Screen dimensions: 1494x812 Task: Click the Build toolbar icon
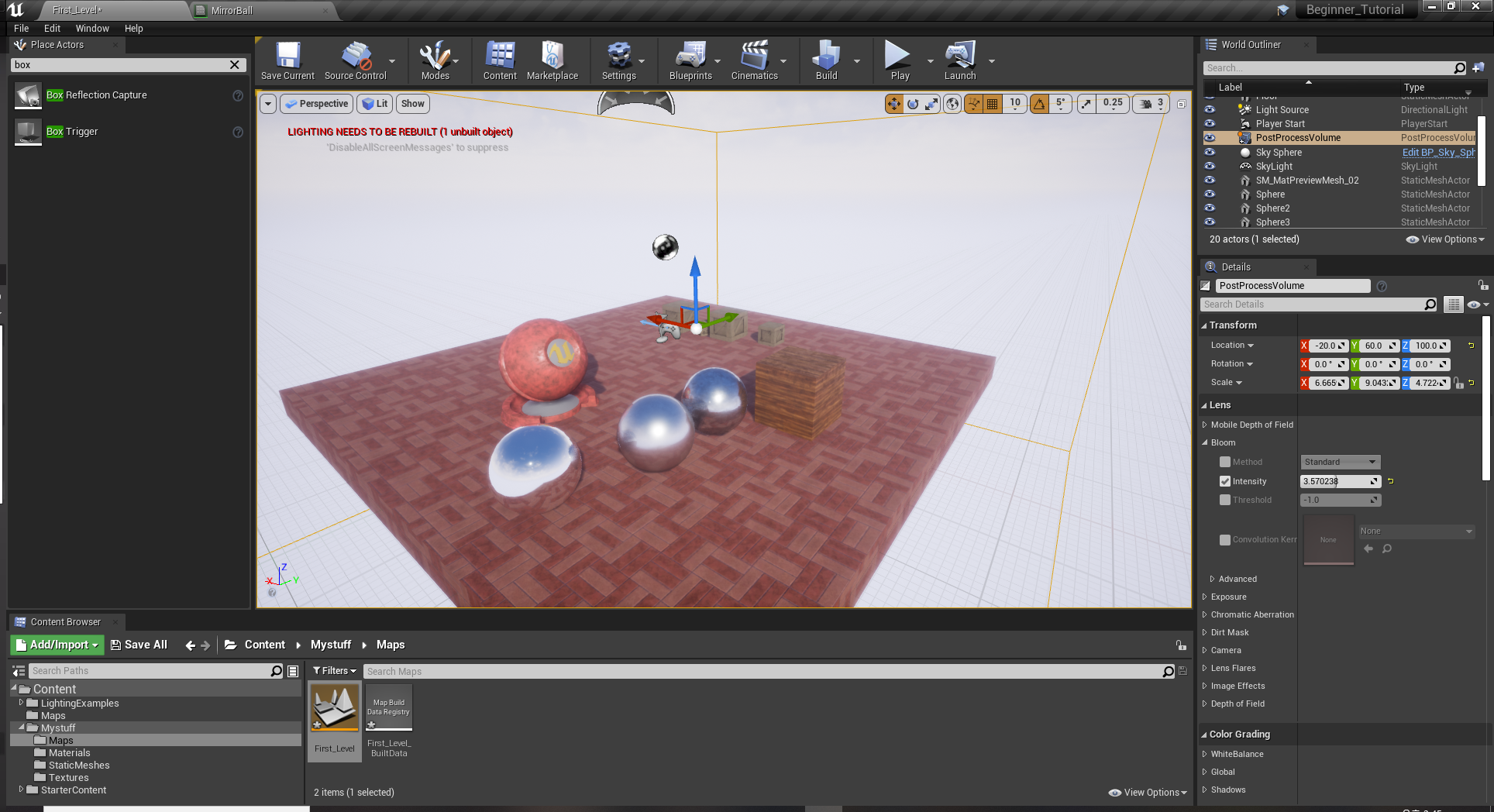[x=826, y=60]
